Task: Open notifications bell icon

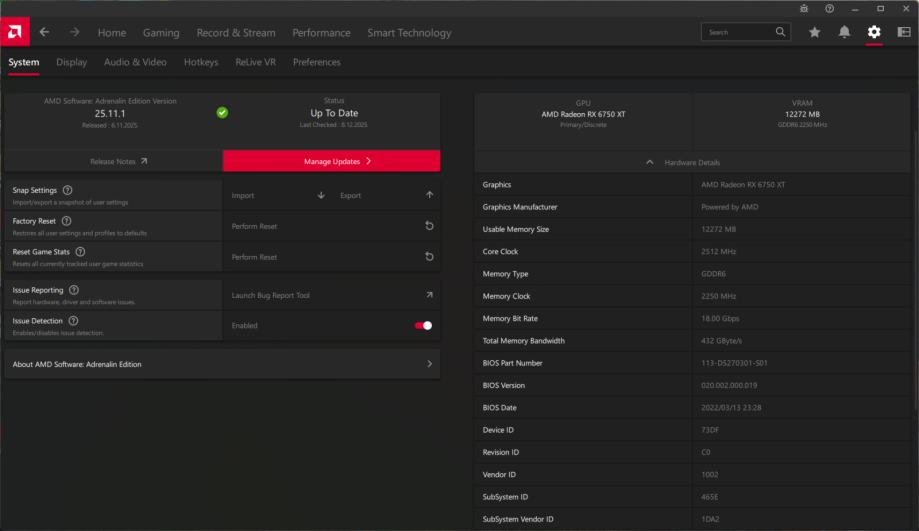Action: click(844, 32)
